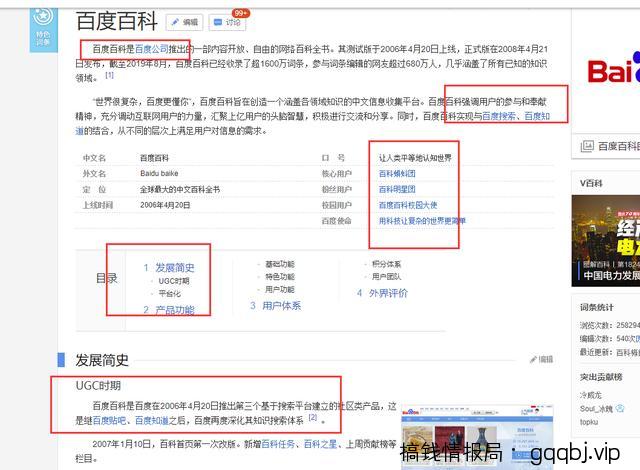Jump to 积分体系 contents entry
This screenshot has height=470, width=640.
click(386, 264)
